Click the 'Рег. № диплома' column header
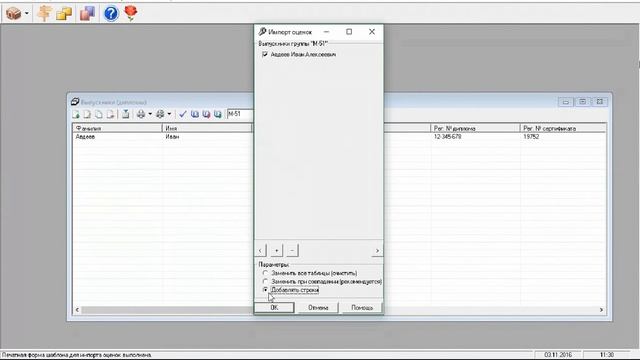The width and height of the screenshot is (640, 360). [475, 128]
